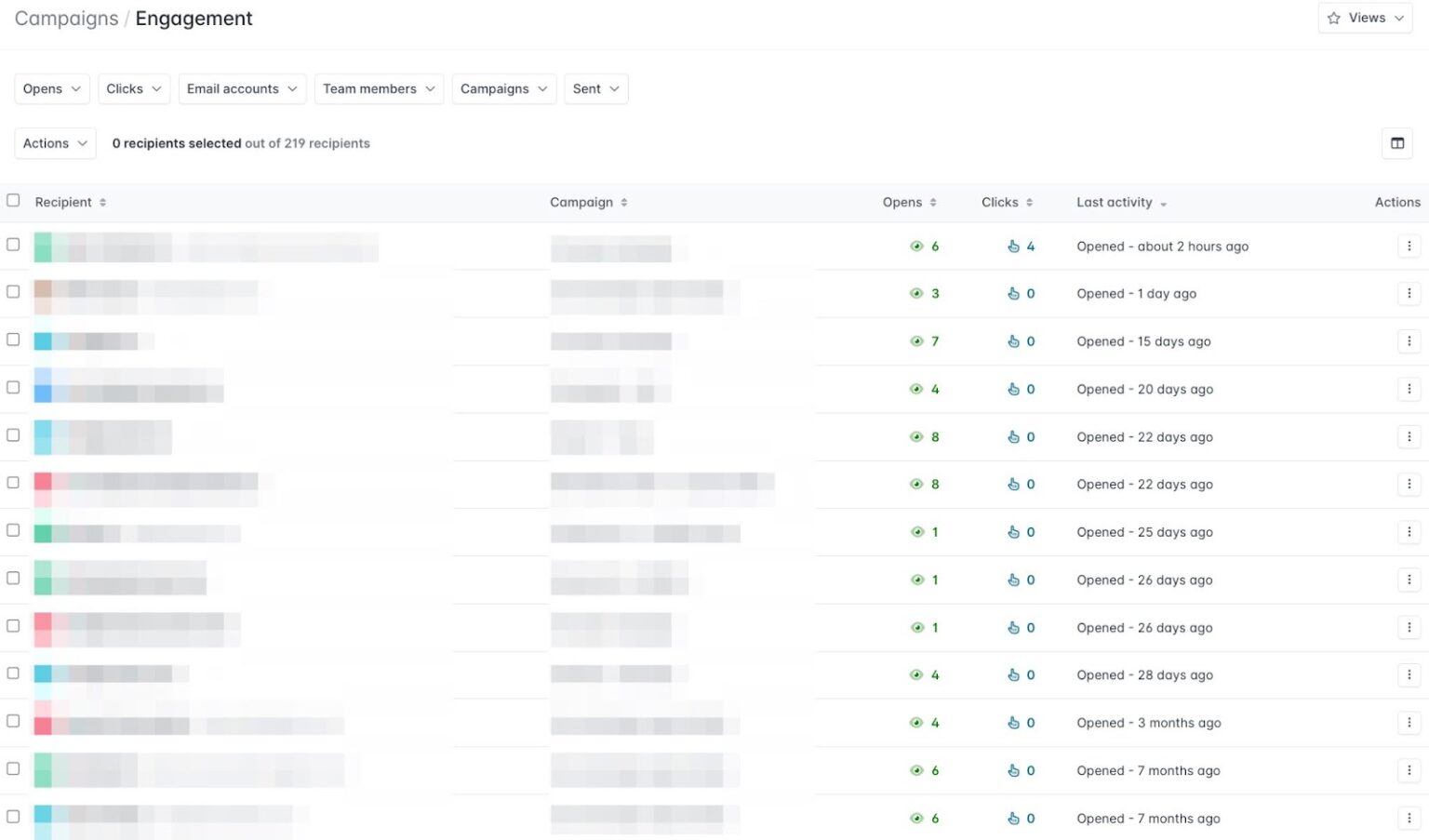This screenshot has height=840, width=1429.
Task: Check the checkbox for the first recipient row
Action: click(13, 245)
